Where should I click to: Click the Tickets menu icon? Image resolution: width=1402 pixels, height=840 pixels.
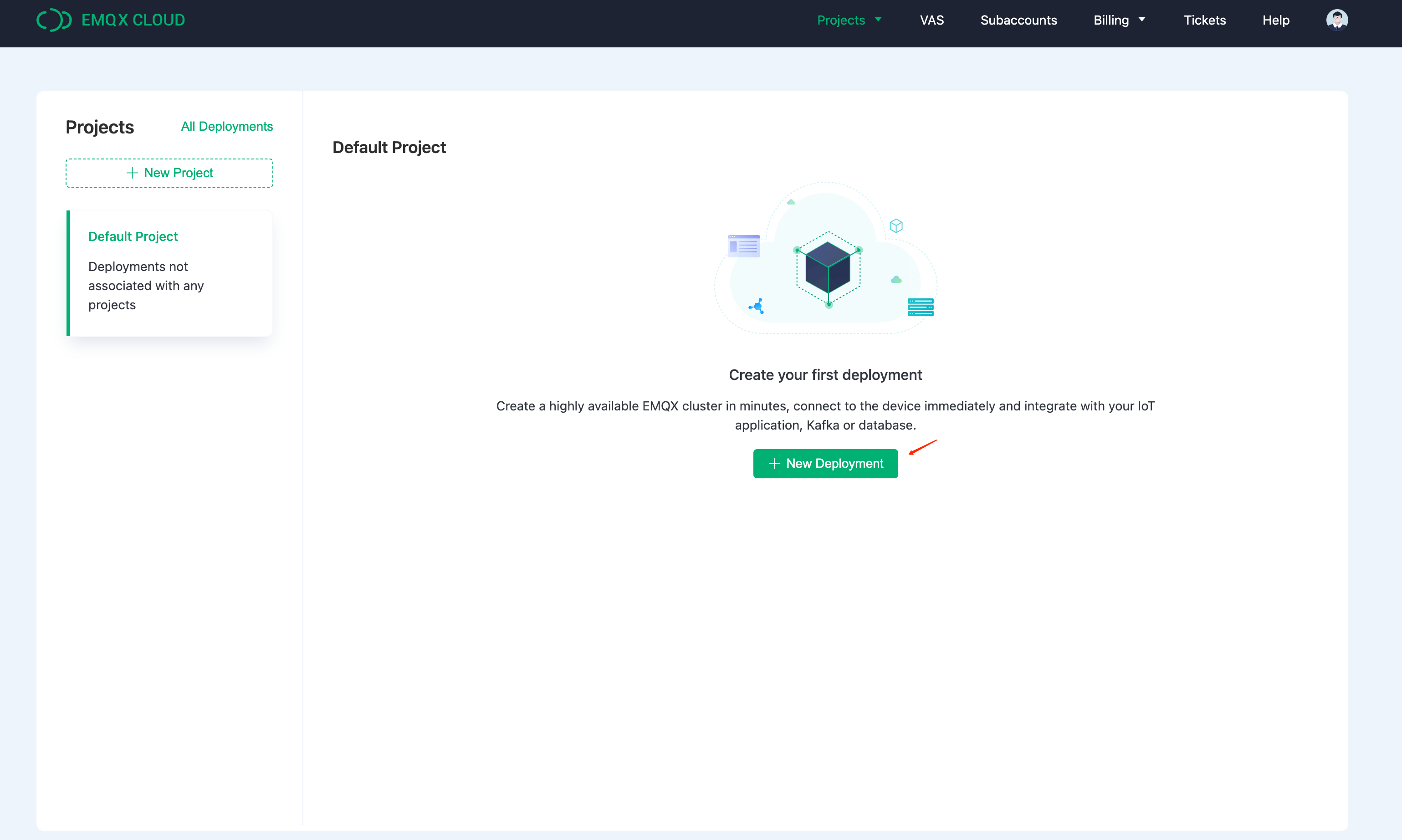pos(1204,20)
